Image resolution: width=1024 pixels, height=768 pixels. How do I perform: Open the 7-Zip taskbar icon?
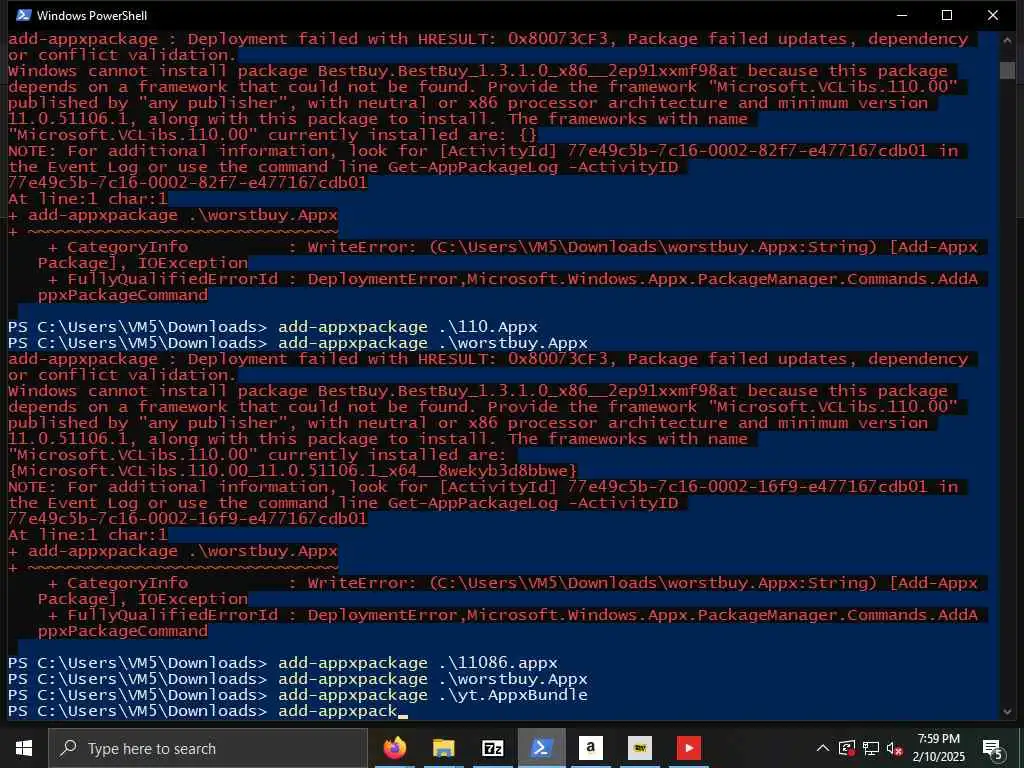[492, 748]
